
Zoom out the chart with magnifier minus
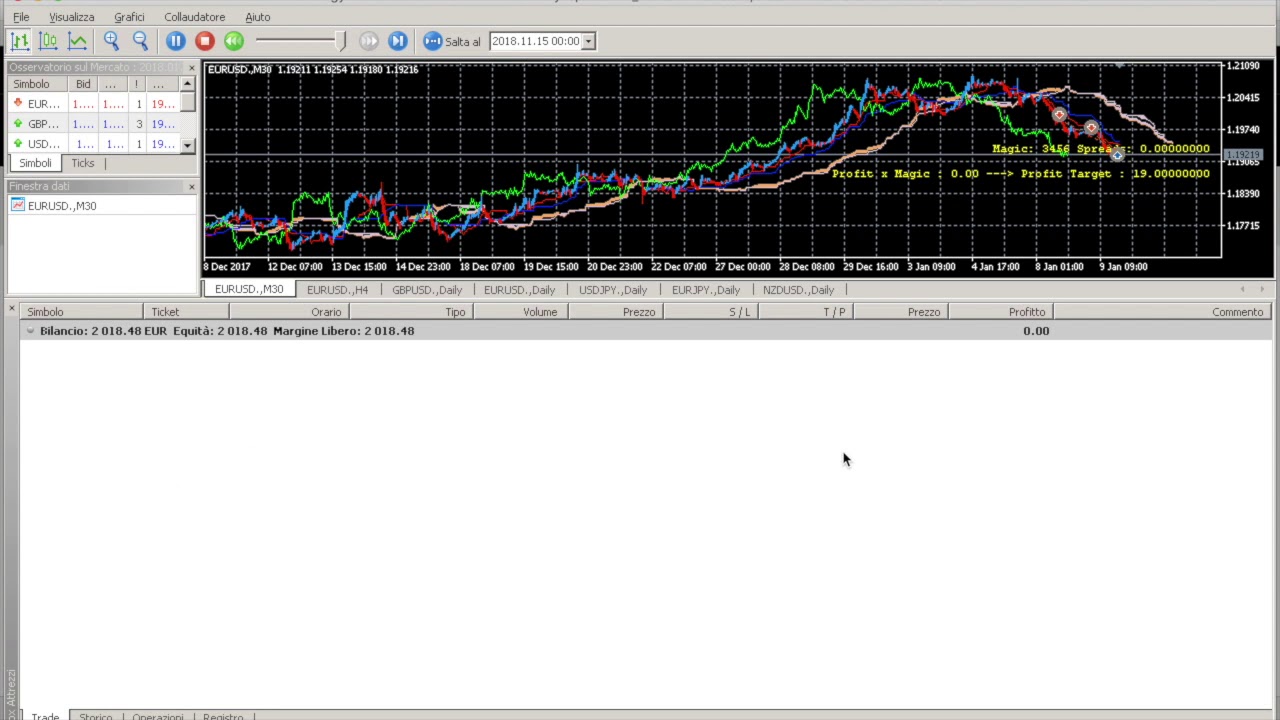(x=140, y=41)
